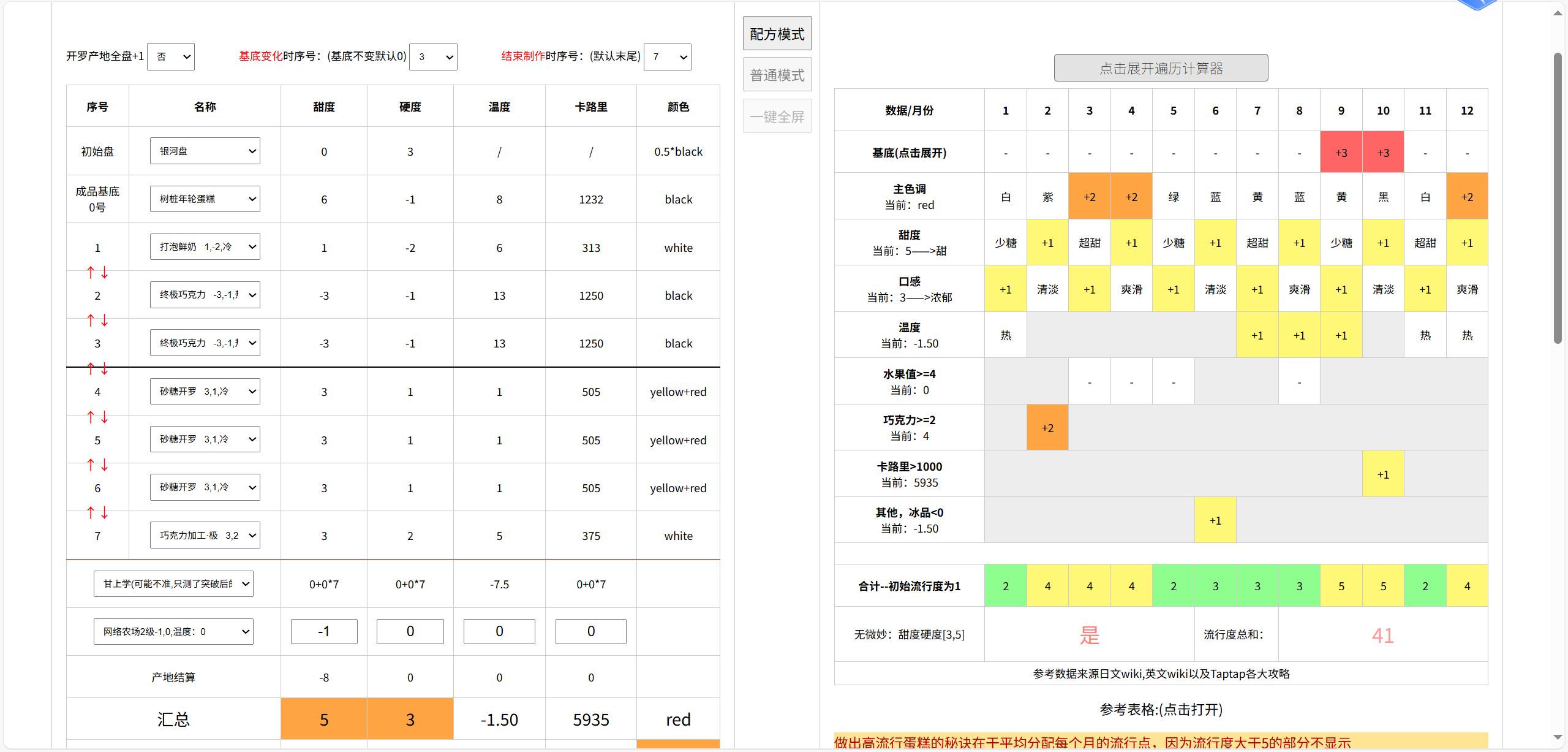1568x752 pixels.
Task: Open the 参考表格:(点击打开) link
Action: [1161, 709]
